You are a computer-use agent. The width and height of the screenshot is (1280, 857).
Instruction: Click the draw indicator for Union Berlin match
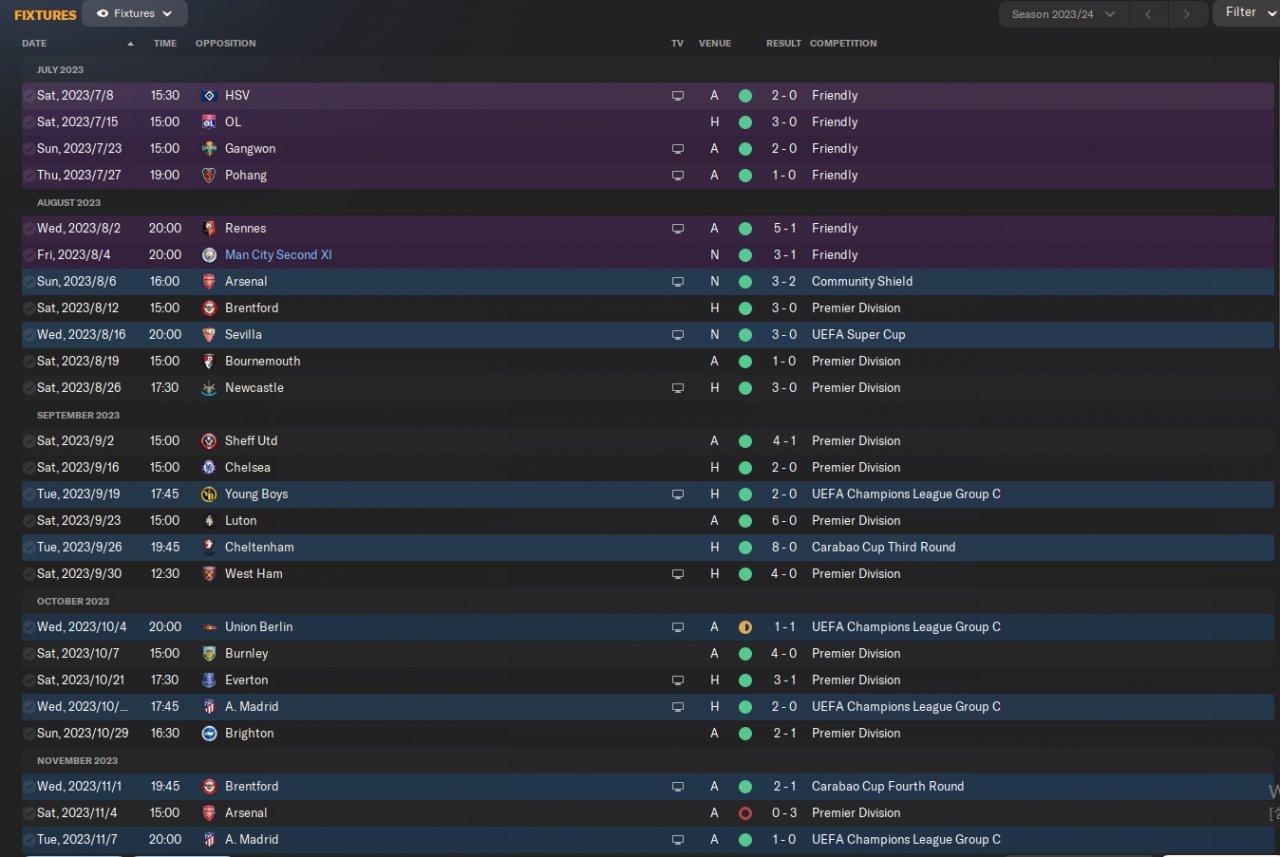(x=745, y=627)
